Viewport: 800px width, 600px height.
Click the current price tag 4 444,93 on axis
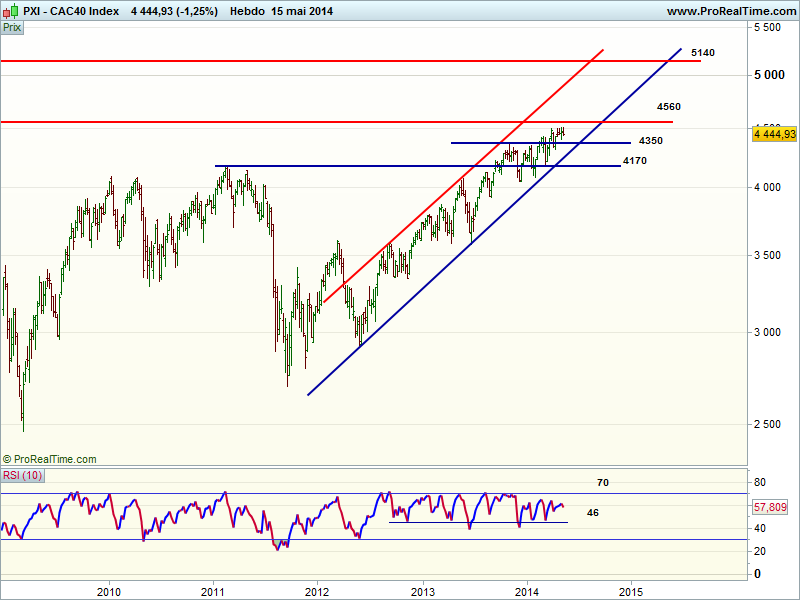pyautogui.click(x=773, y=133)
